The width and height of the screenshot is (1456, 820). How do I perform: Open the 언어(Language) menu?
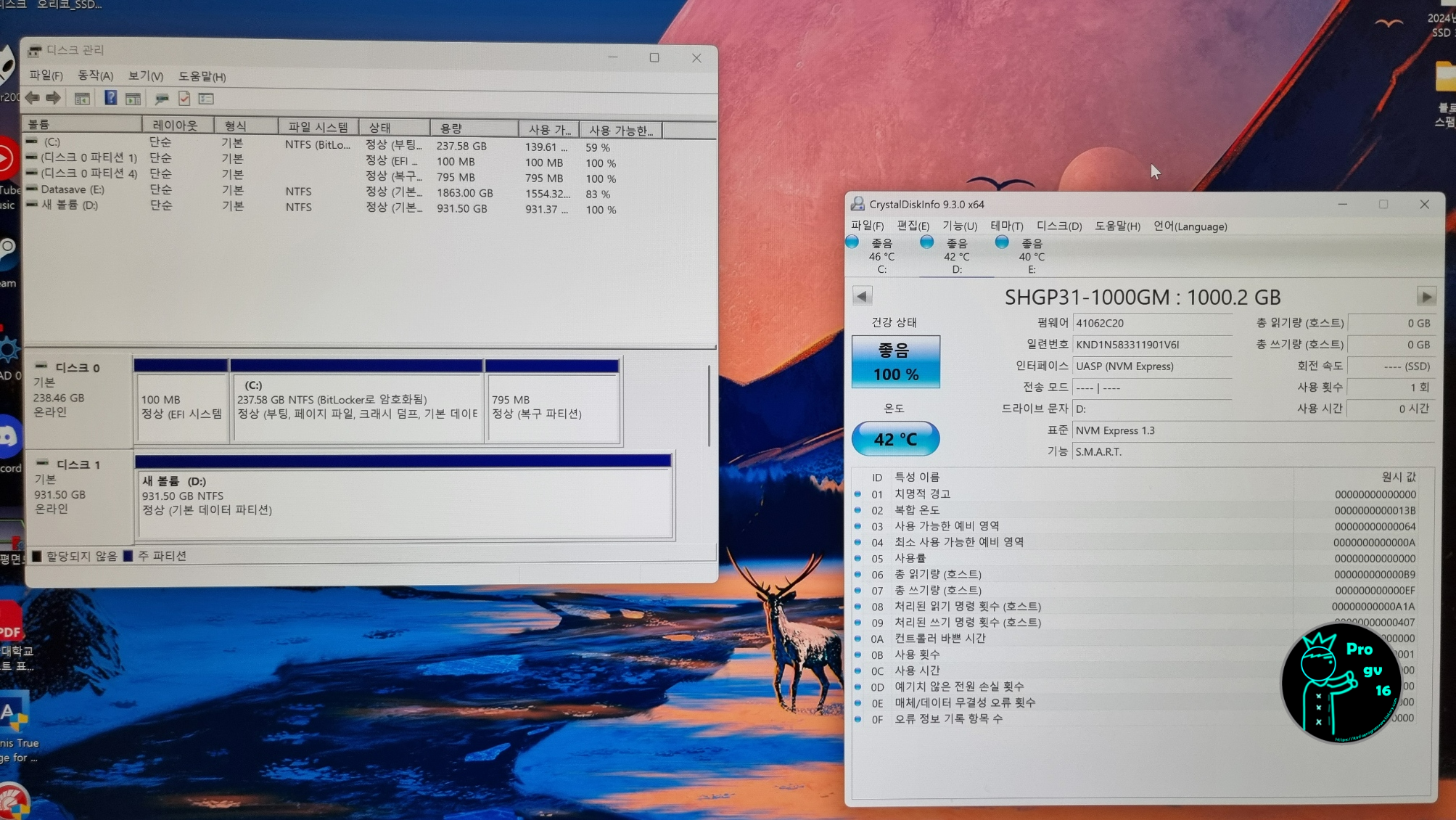[1190, 226]
